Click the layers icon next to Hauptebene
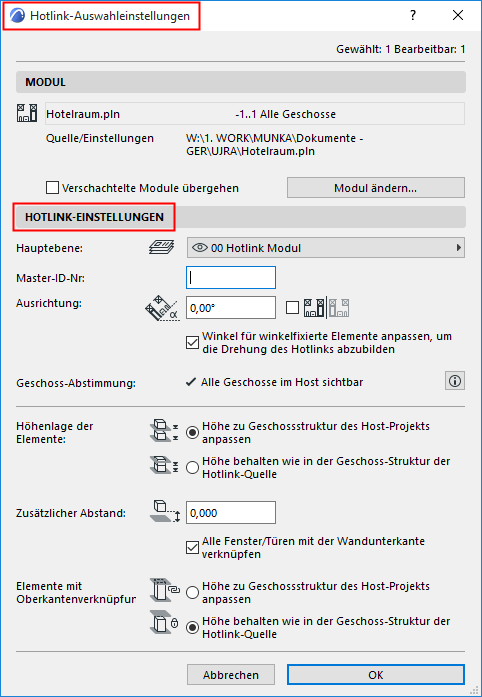This screenshot has height=697, width=482. tap(160, 248)
